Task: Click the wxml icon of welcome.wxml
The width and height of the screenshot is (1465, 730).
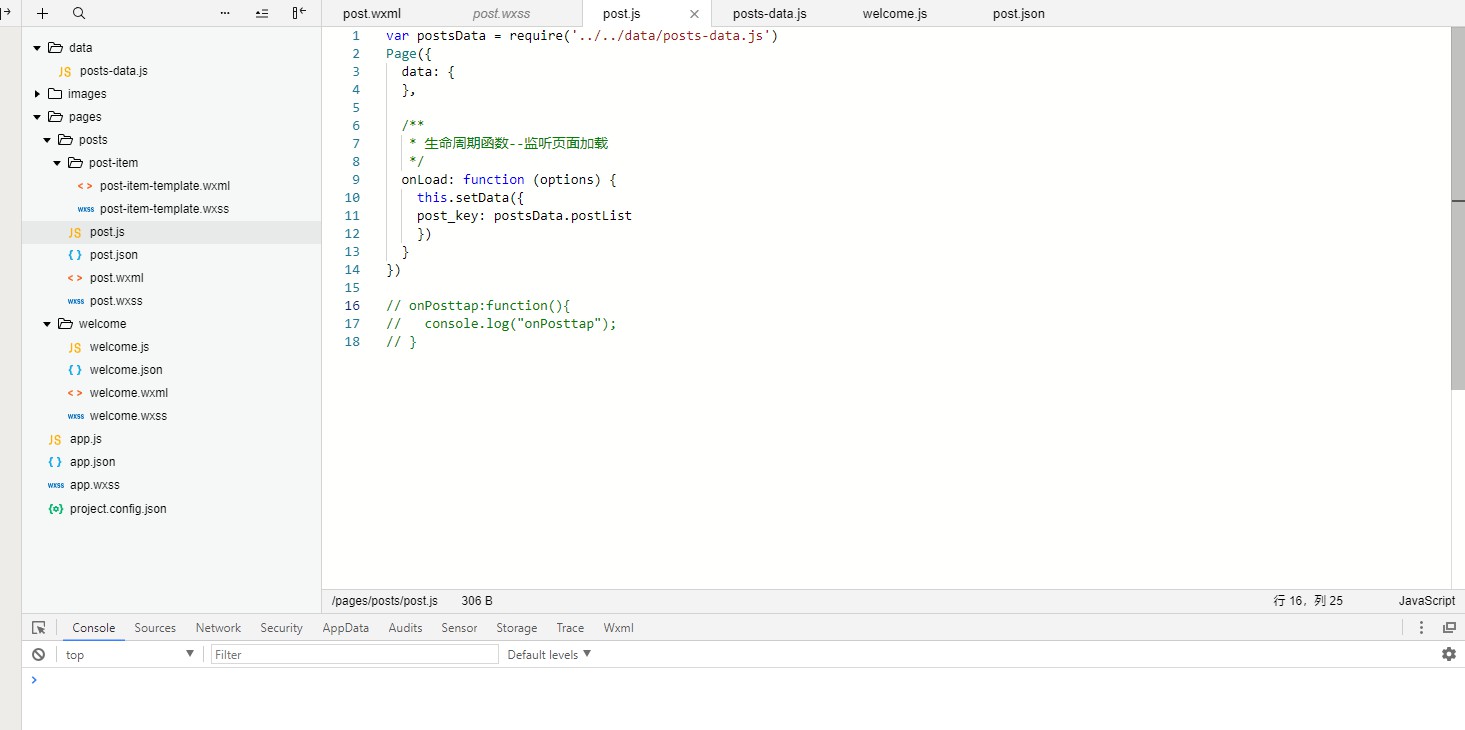Action: pyautogui.click(x=75, y=393)
